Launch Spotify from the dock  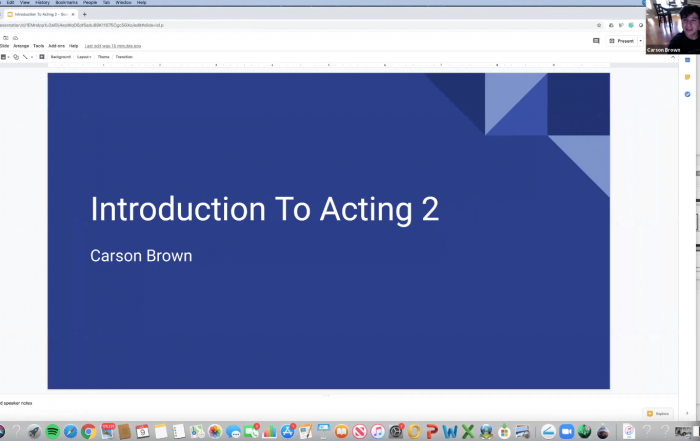click(53, 431)
